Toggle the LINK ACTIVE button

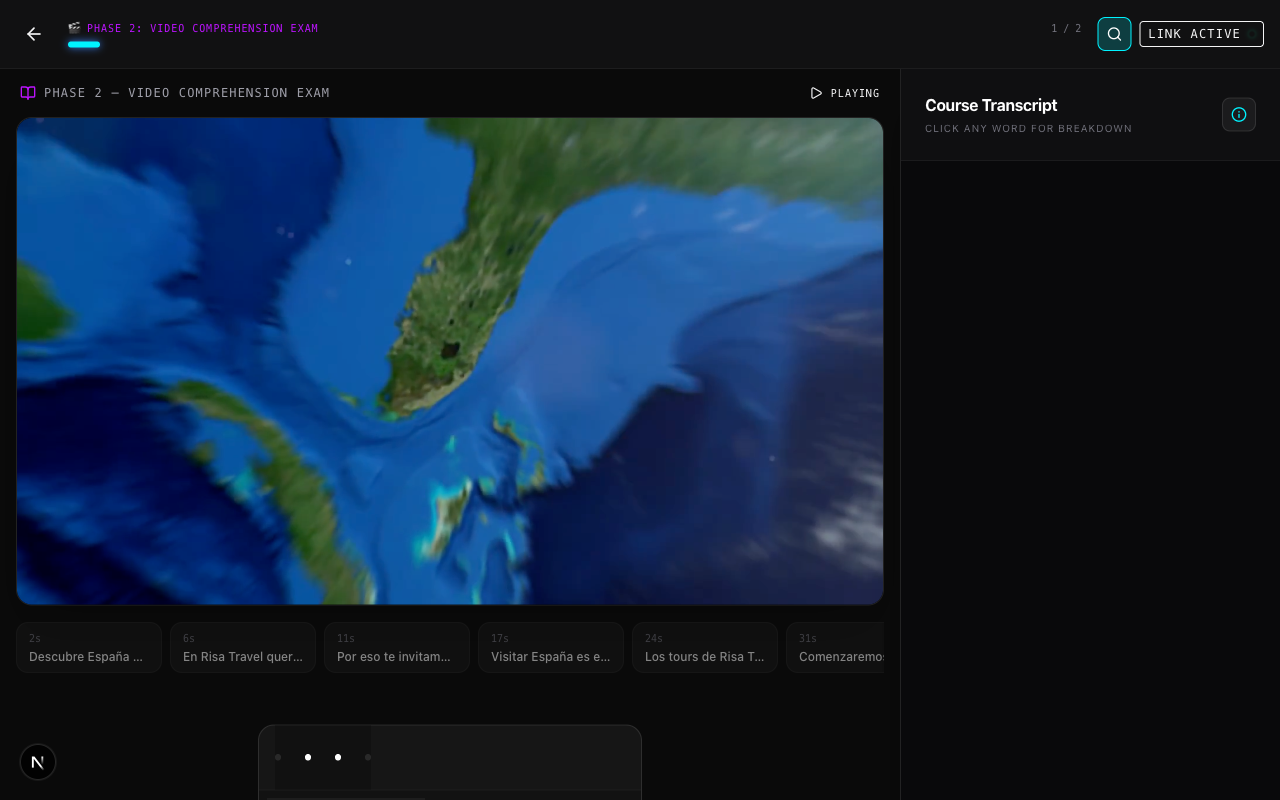coord(1200,34)
